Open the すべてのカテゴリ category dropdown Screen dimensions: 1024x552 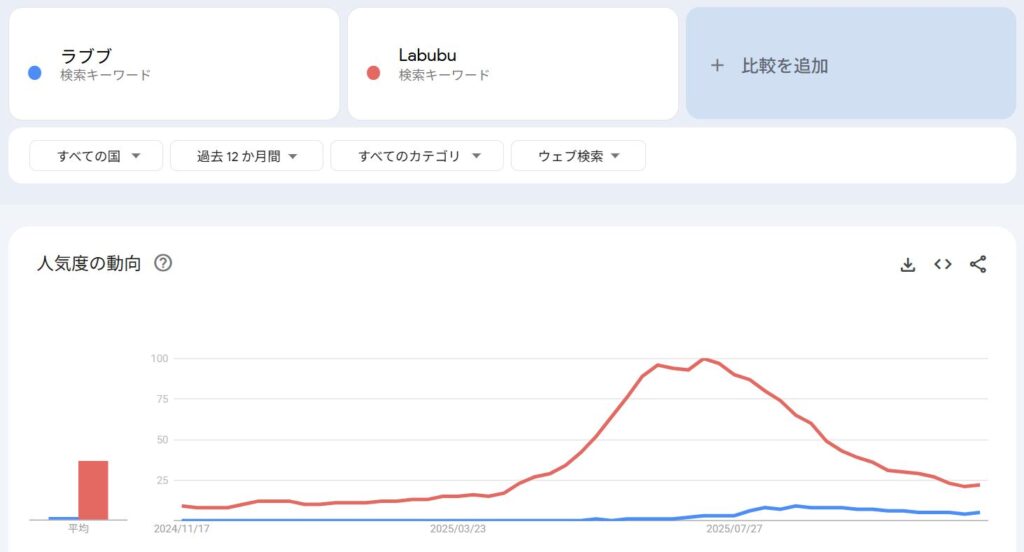coord(420,156)
